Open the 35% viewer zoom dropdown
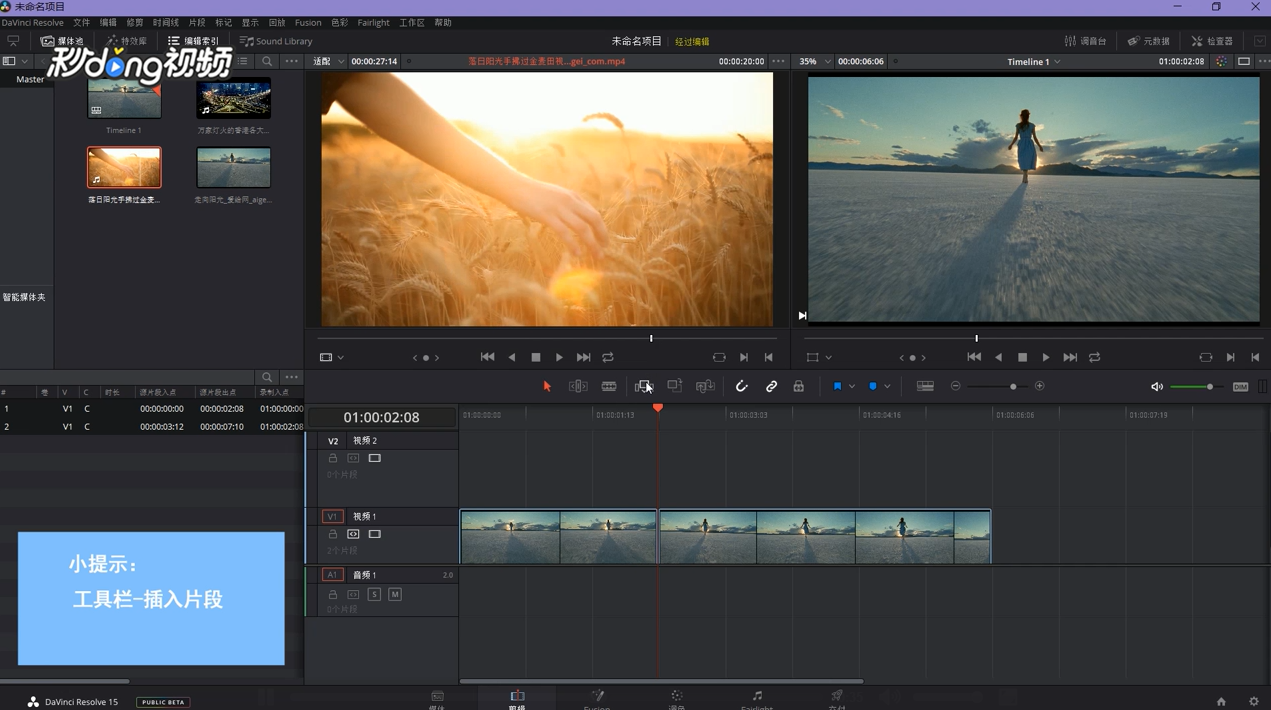 coord(814,61)
